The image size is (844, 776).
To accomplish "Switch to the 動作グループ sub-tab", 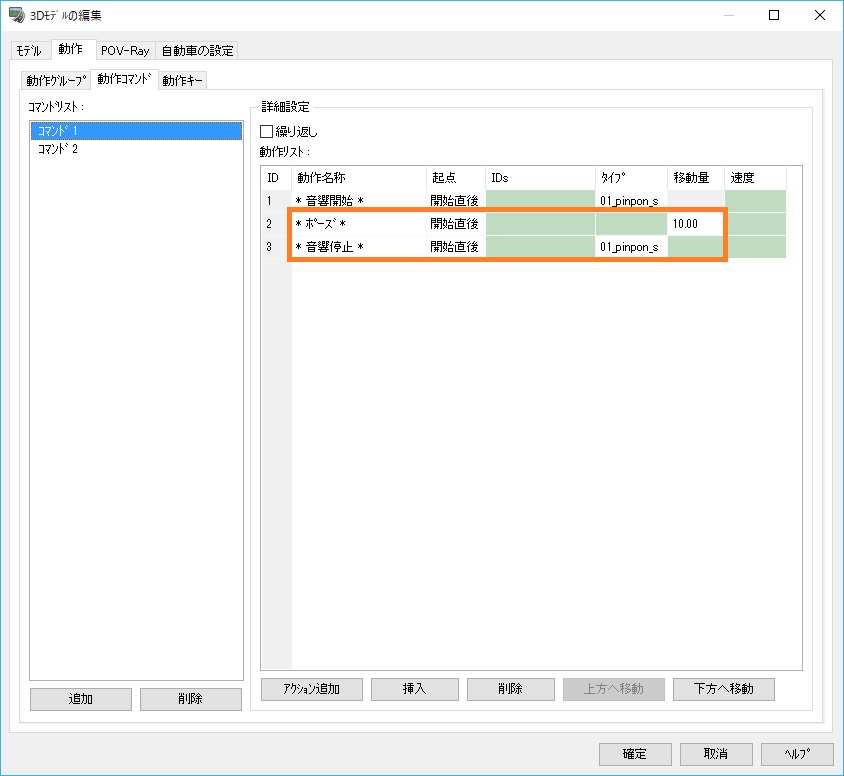I will pos(56,80).
